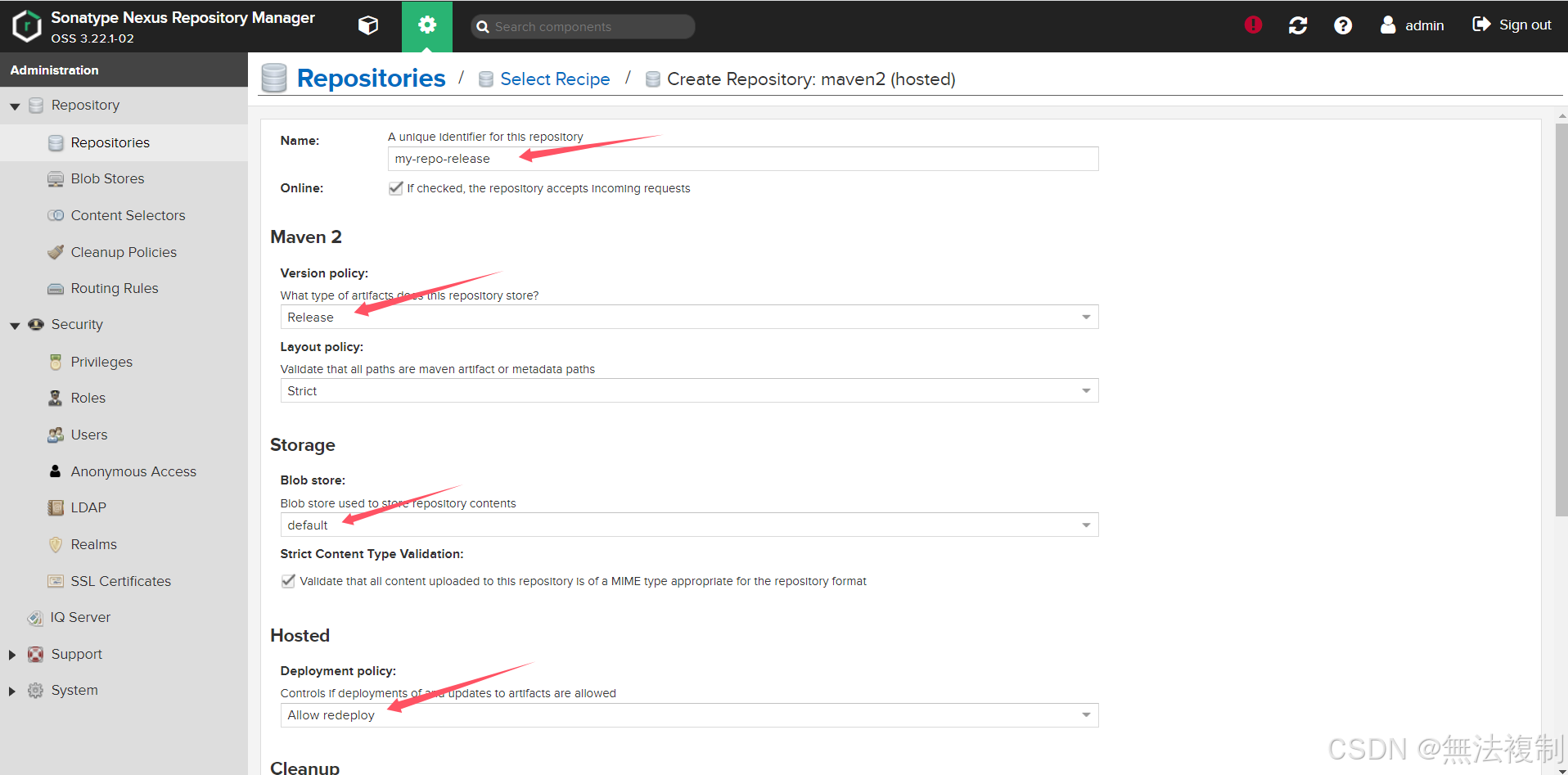This screenshot has width=1568, height=775.
Task: Go to Repositories breadcrumb link
Action: click(x=371, y=78)
